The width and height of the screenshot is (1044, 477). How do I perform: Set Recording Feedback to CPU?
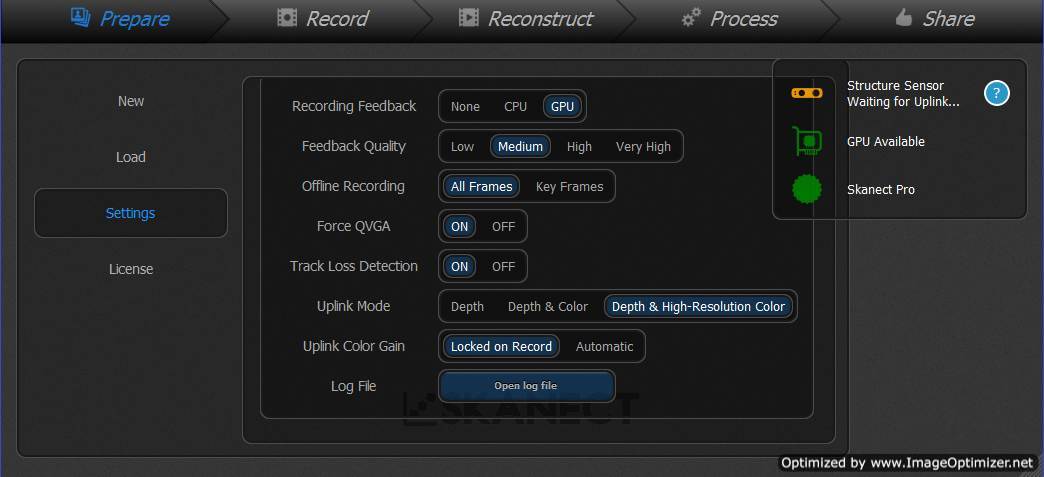pos(515,107)
